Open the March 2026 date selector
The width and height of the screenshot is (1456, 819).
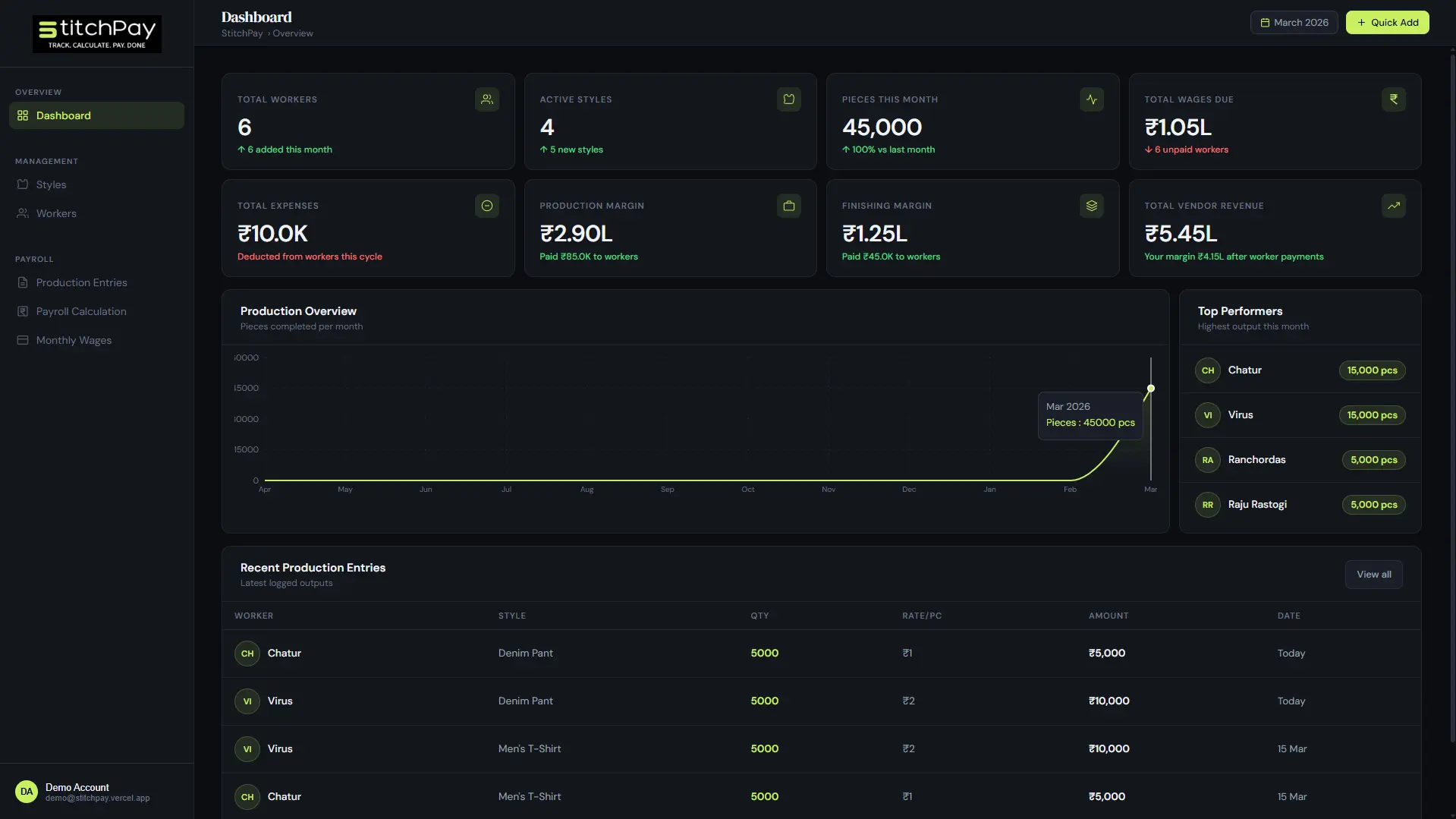click(x=1293, y=22)
